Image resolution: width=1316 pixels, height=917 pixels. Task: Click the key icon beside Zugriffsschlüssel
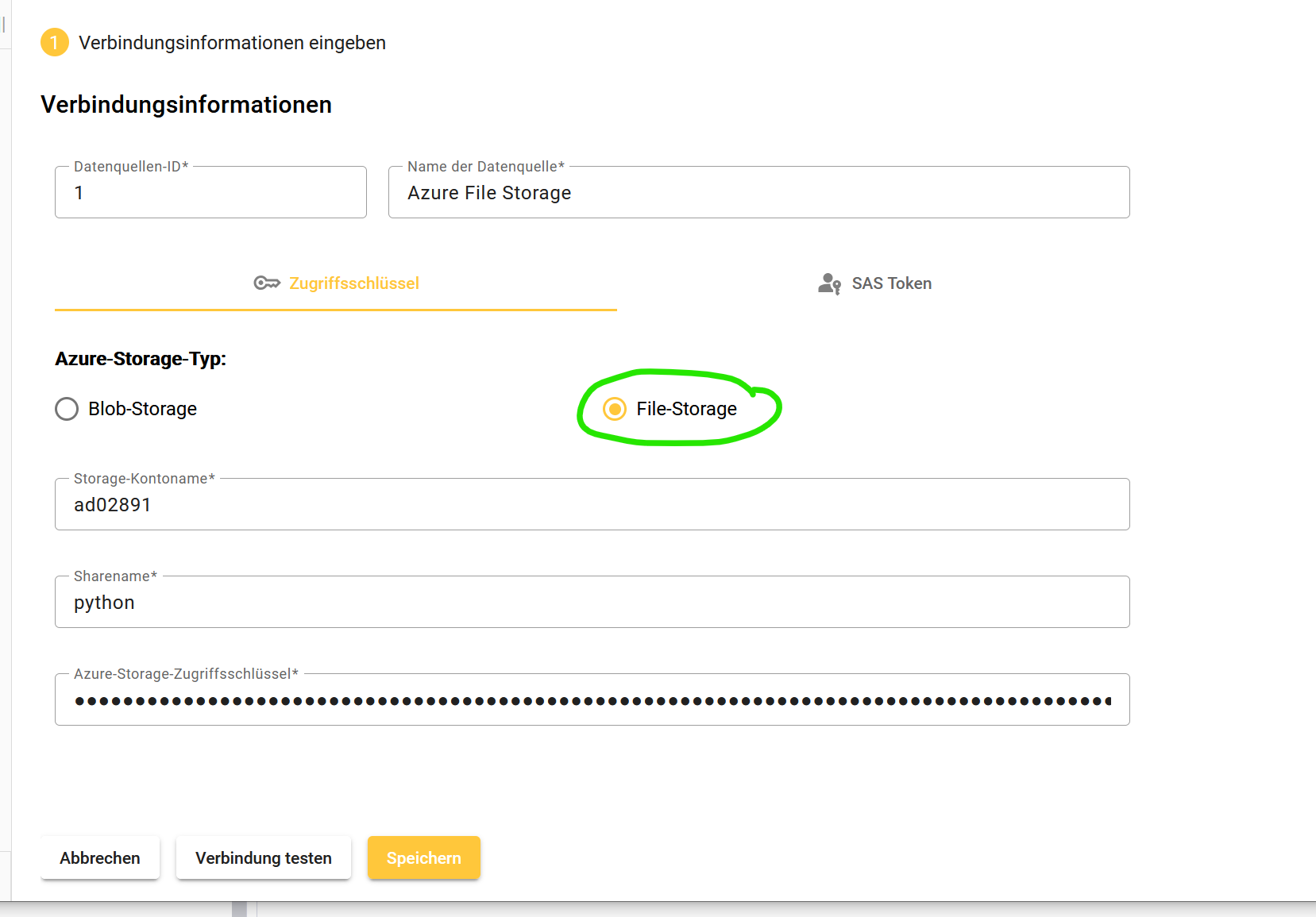point(267,283)
